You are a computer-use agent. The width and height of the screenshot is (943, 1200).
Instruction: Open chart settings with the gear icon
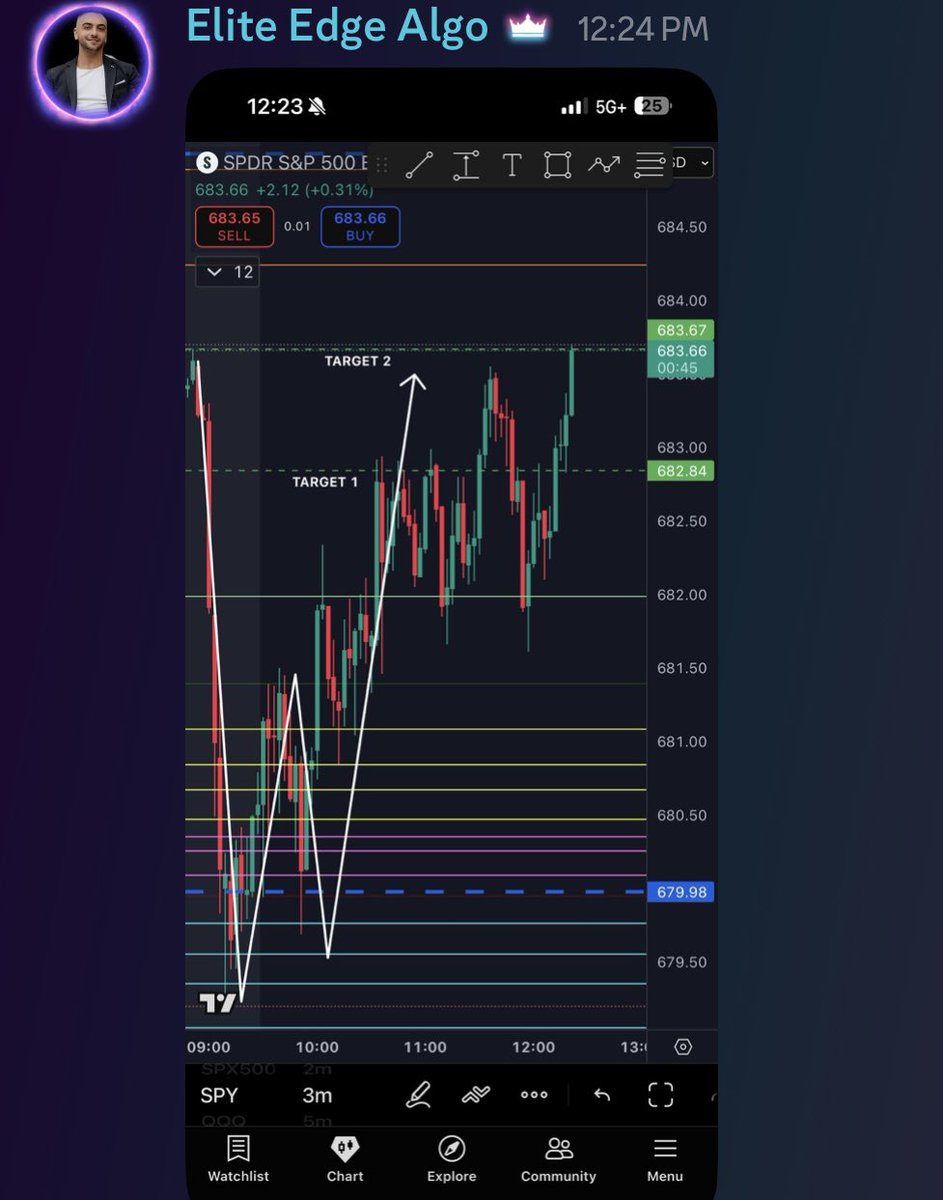[x=682, y=1046]
